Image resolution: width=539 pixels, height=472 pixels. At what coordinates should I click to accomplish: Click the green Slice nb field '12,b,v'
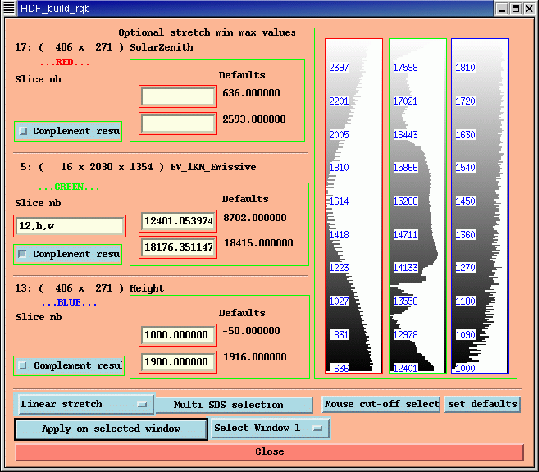[69, 226]
